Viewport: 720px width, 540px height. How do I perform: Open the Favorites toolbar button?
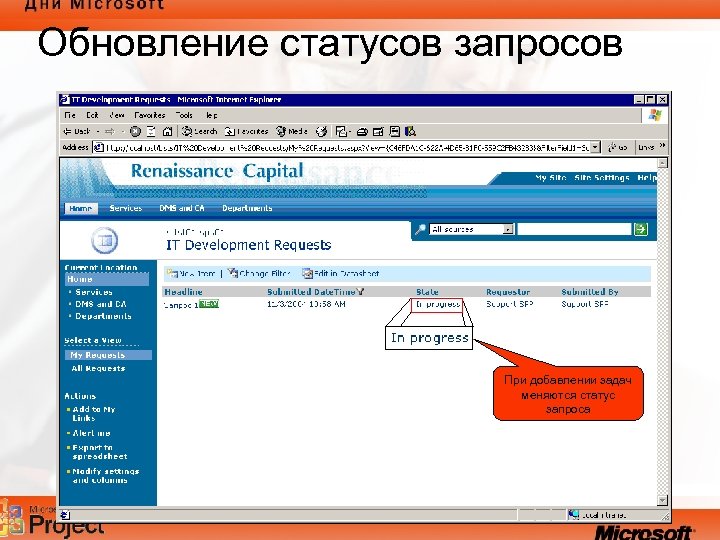pyautogui.click(x=246, y=131)
